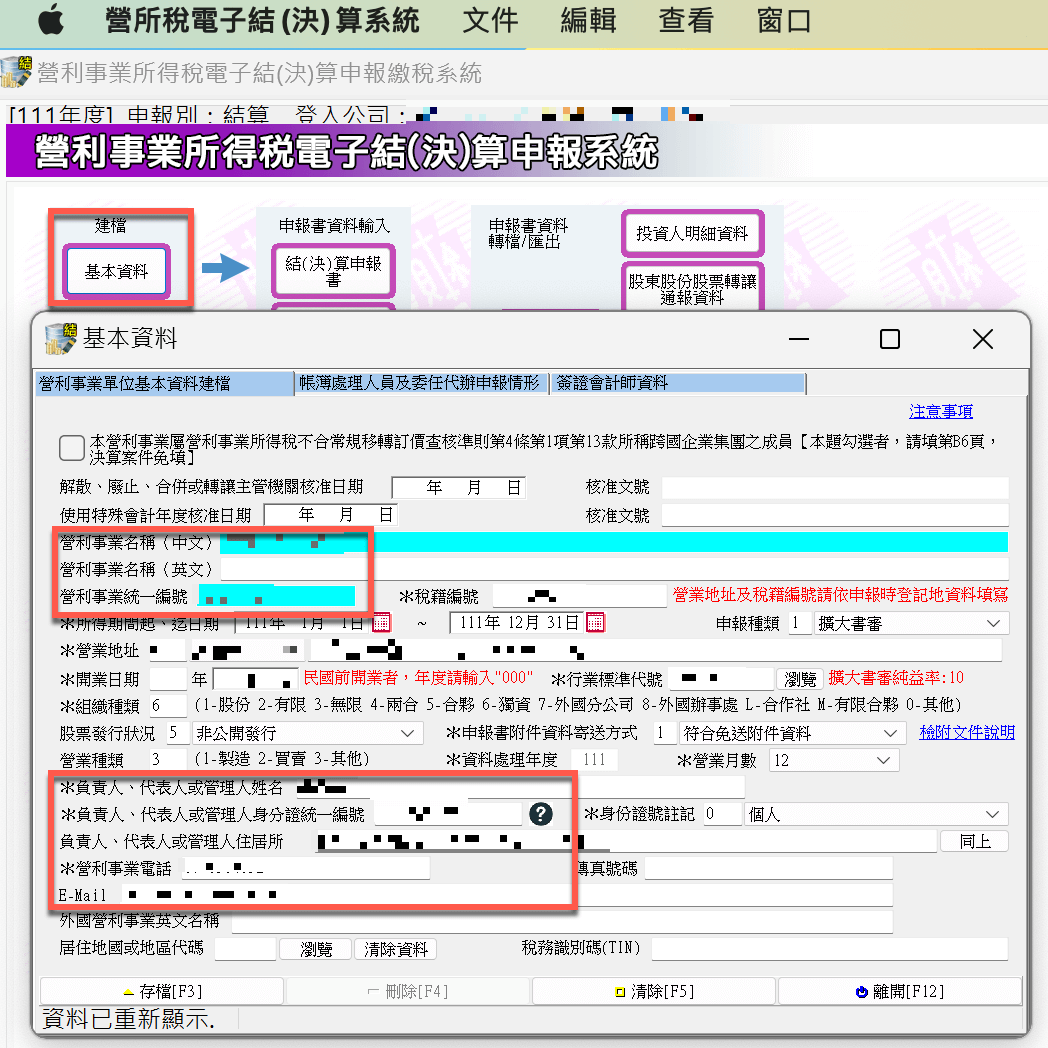
Task: Open the 檢附文件說明 link
Action: (966, 733)
